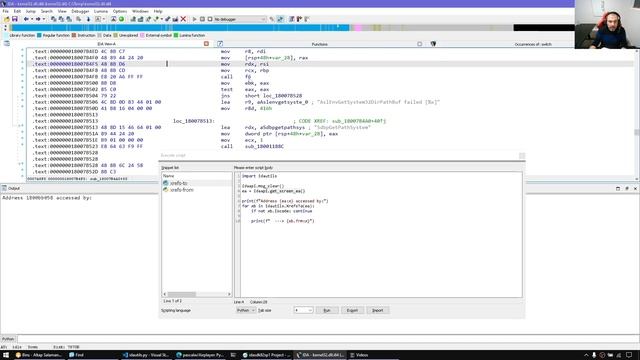Select the xrefs-from snippet
Image resolution: width=640 pixels, height=360 pixels.
(x=197, y=190)
